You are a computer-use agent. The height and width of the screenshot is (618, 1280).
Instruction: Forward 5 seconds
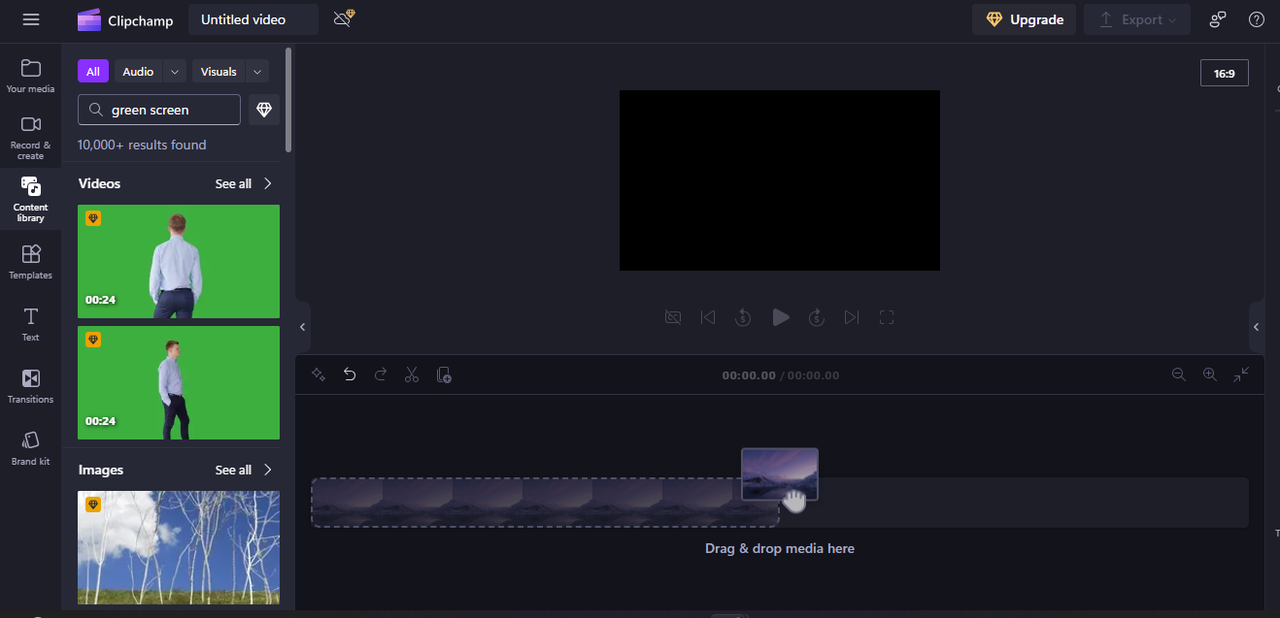(x=817, y=317)
